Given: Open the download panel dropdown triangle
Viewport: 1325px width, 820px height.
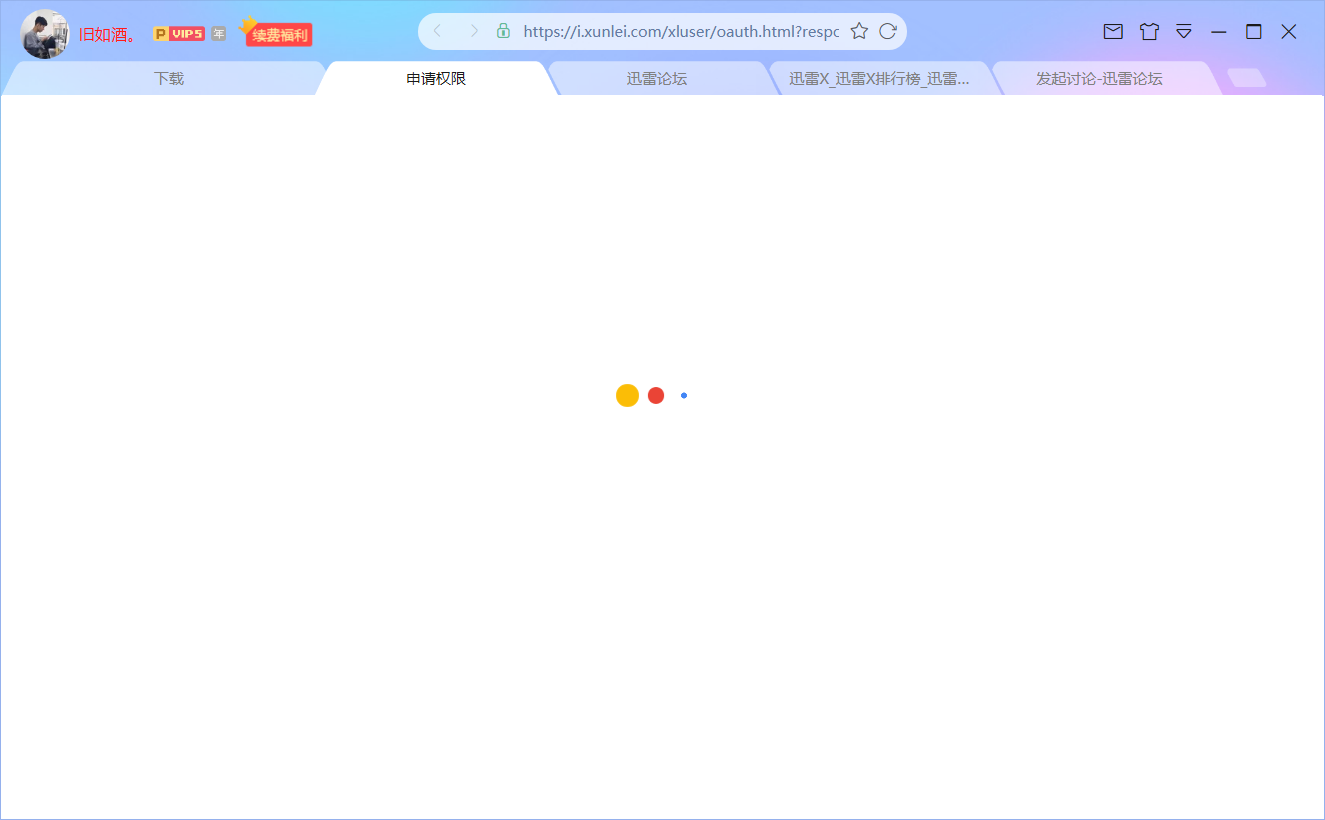Looking at the screenshot, I should tap(1184, 31).
